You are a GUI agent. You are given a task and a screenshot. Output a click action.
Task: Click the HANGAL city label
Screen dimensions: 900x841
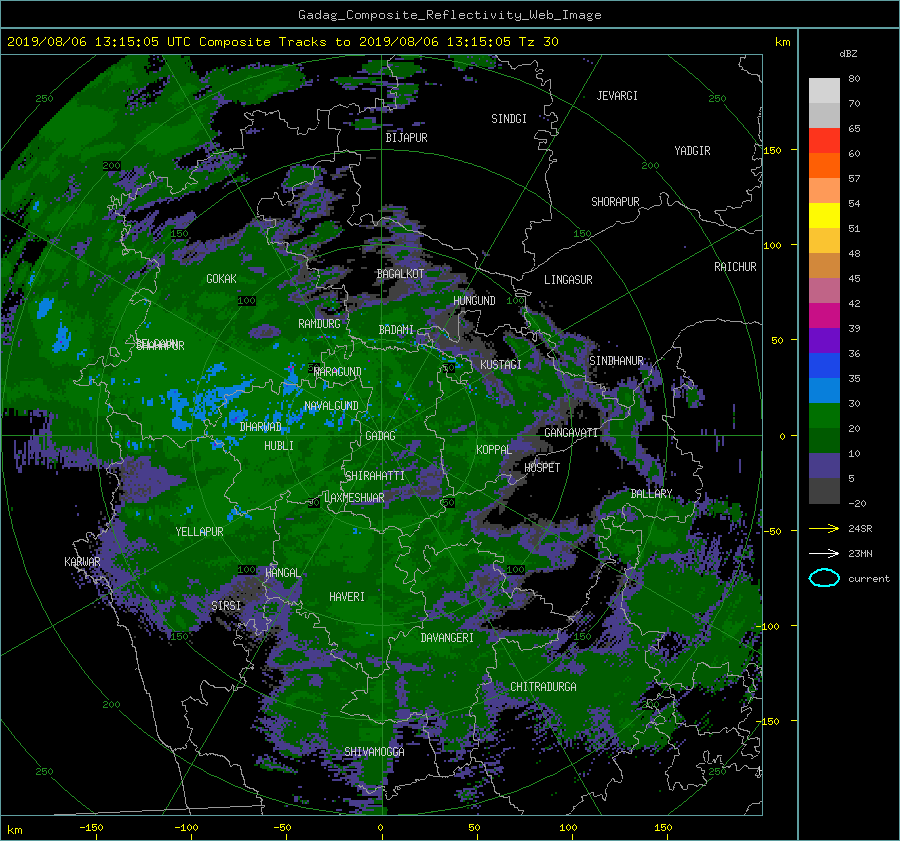click(x=283, y=573)
